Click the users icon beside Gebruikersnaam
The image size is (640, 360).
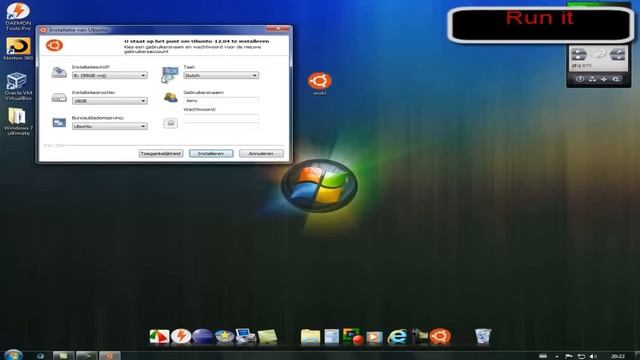pos(171,98)
